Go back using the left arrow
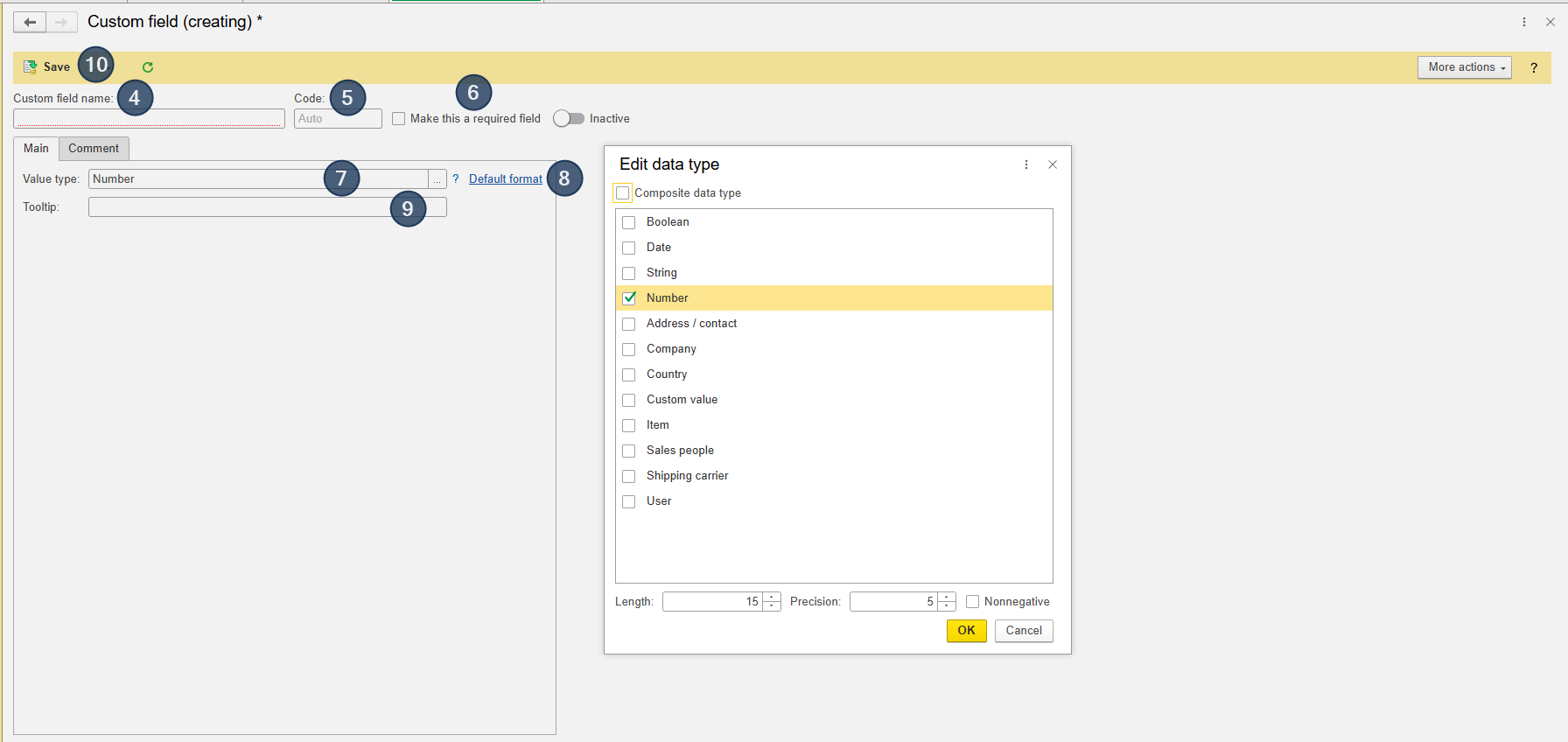The width and height of the screenshot is (1568, 742). tap(30, 22)
